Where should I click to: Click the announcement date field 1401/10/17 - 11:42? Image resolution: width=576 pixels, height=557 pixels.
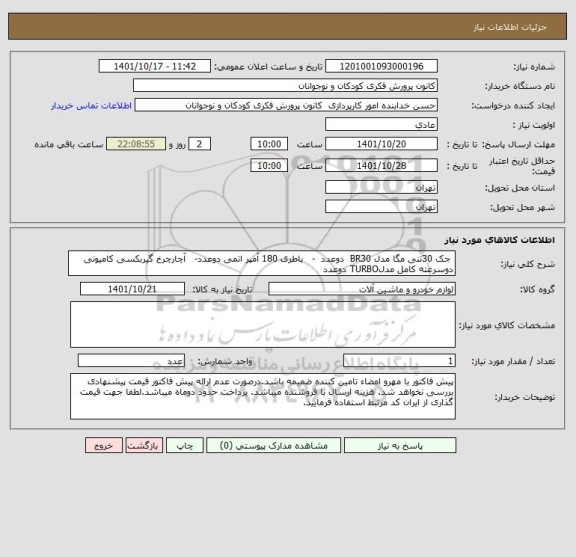pos(155,66)
